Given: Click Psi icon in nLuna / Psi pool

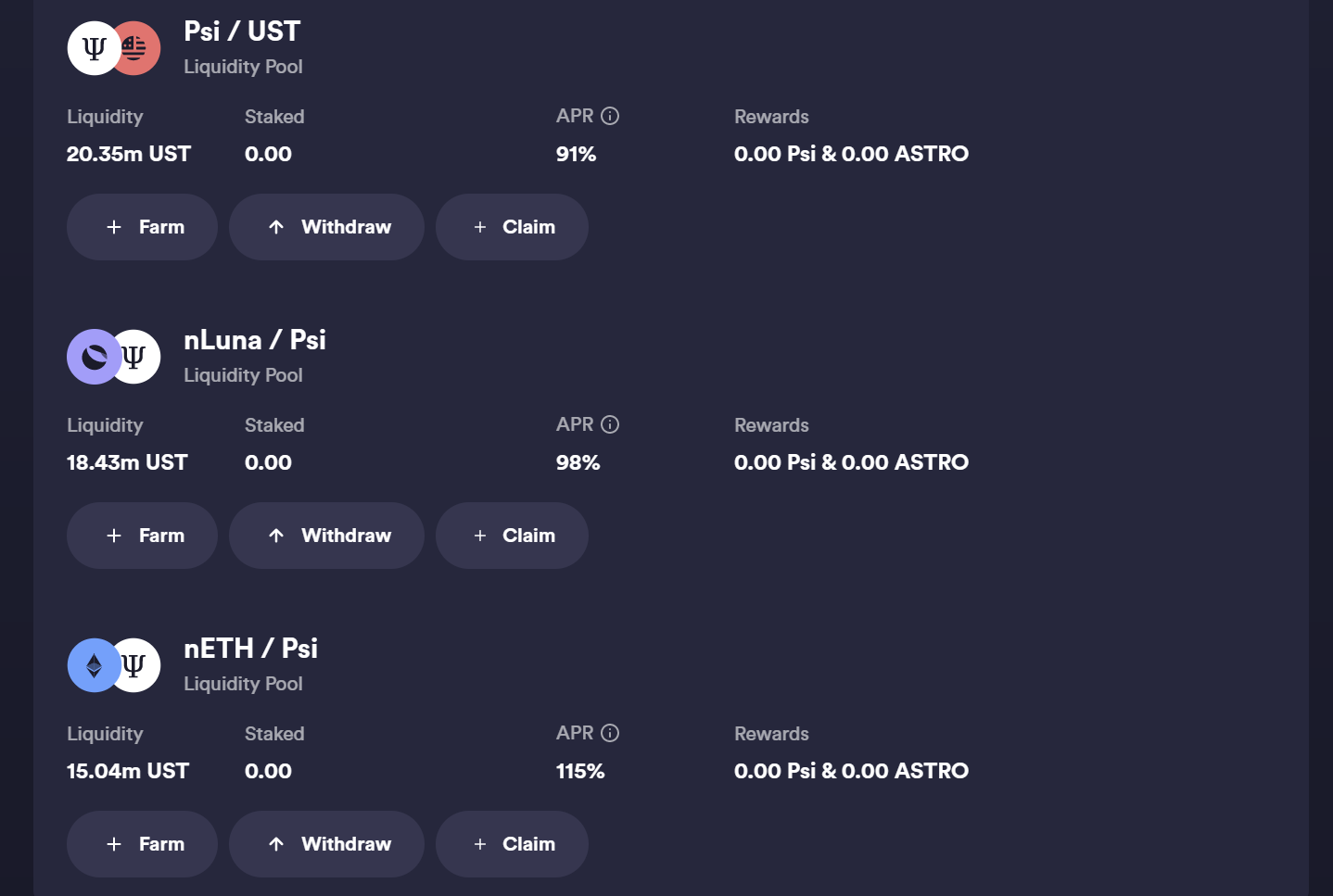Looking at the screenshot, I should point(137,357).
